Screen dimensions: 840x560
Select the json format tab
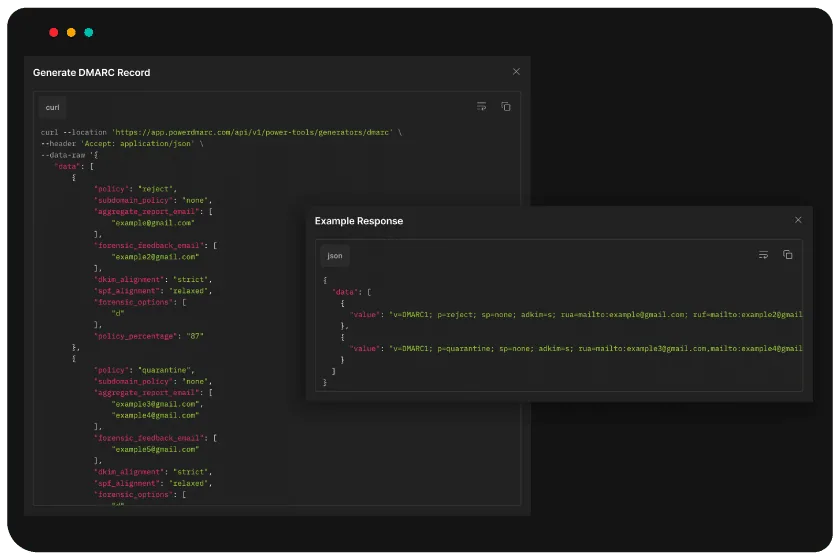click(335, 256)
